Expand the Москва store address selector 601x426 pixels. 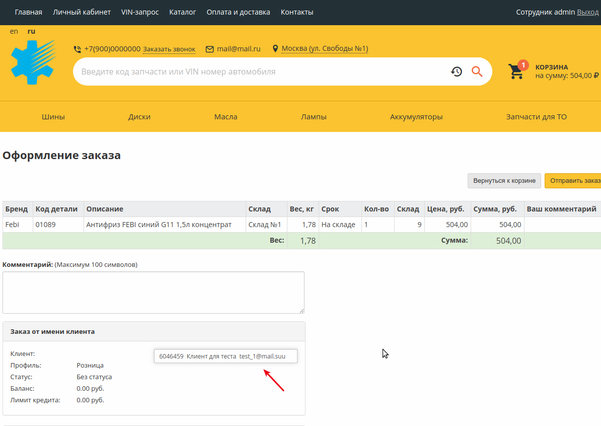pos(324,49)
